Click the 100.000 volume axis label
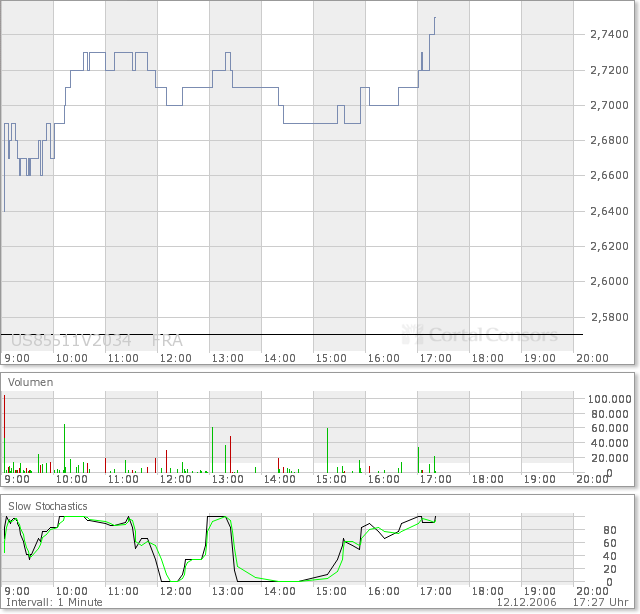This screenshot has height=614, width=640. [609, 399]
